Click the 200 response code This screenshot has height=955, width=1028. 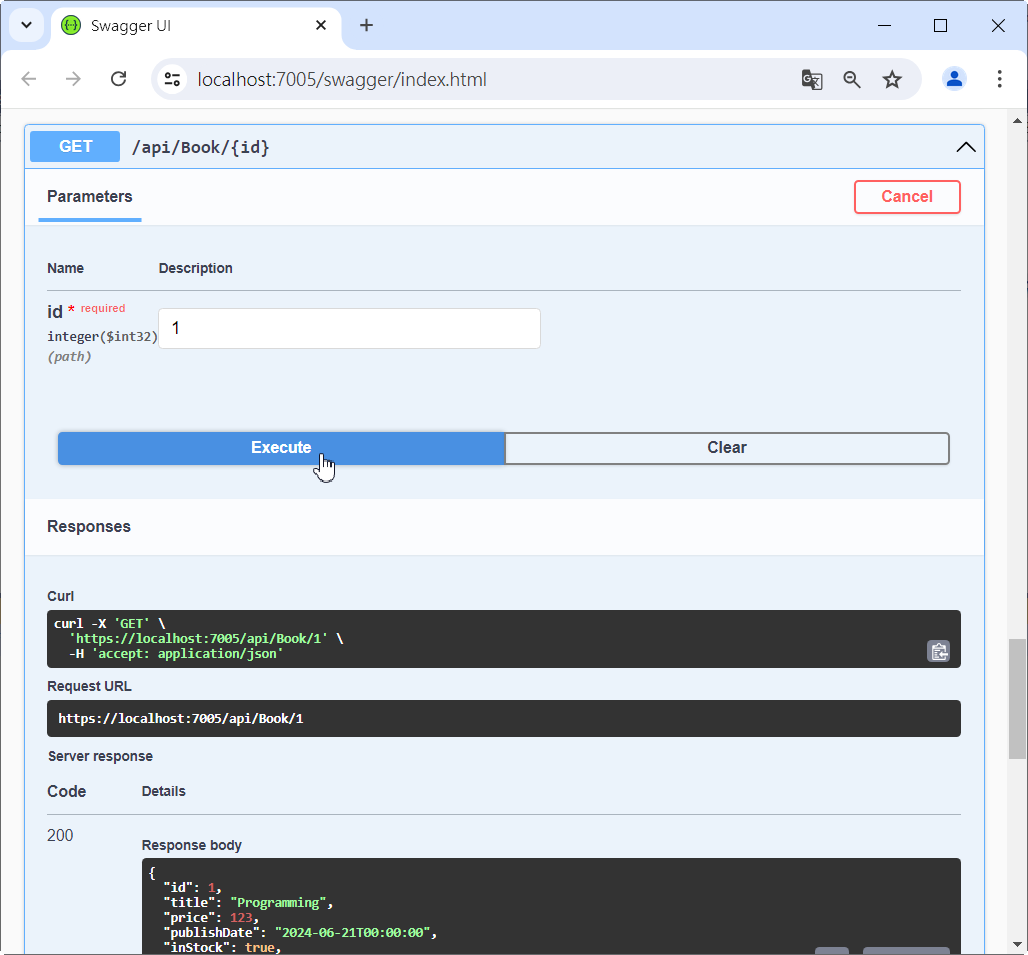60,835
